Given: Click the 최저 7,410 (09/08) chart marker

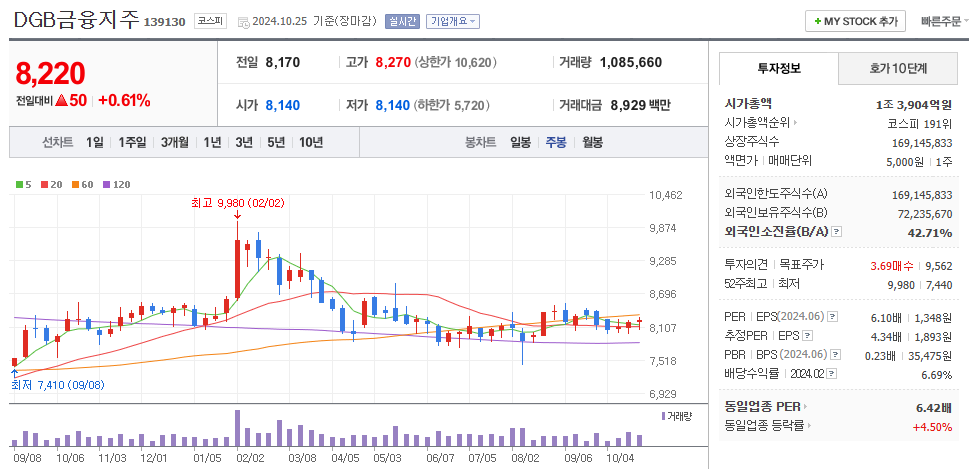Looking at the screenshot, I should coord(58,385).
